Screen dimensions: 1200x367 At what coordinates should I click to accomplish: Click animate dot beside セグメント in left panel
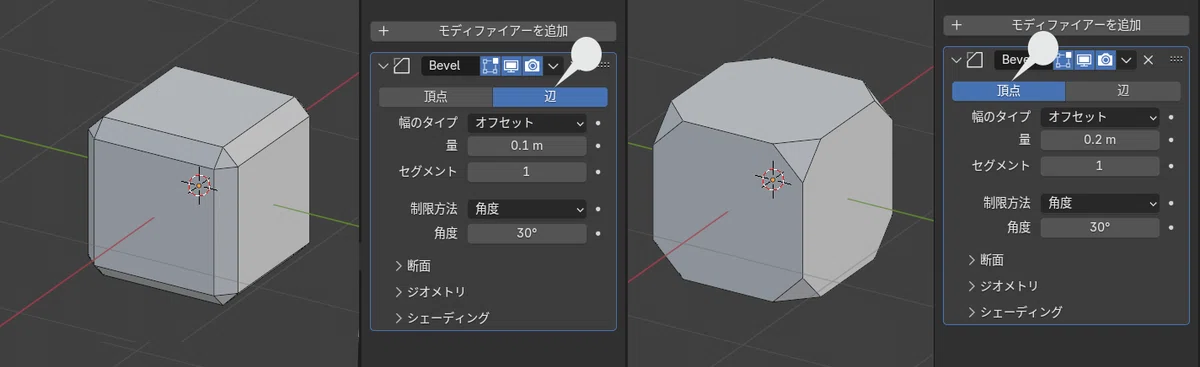[x=598, y=171]
